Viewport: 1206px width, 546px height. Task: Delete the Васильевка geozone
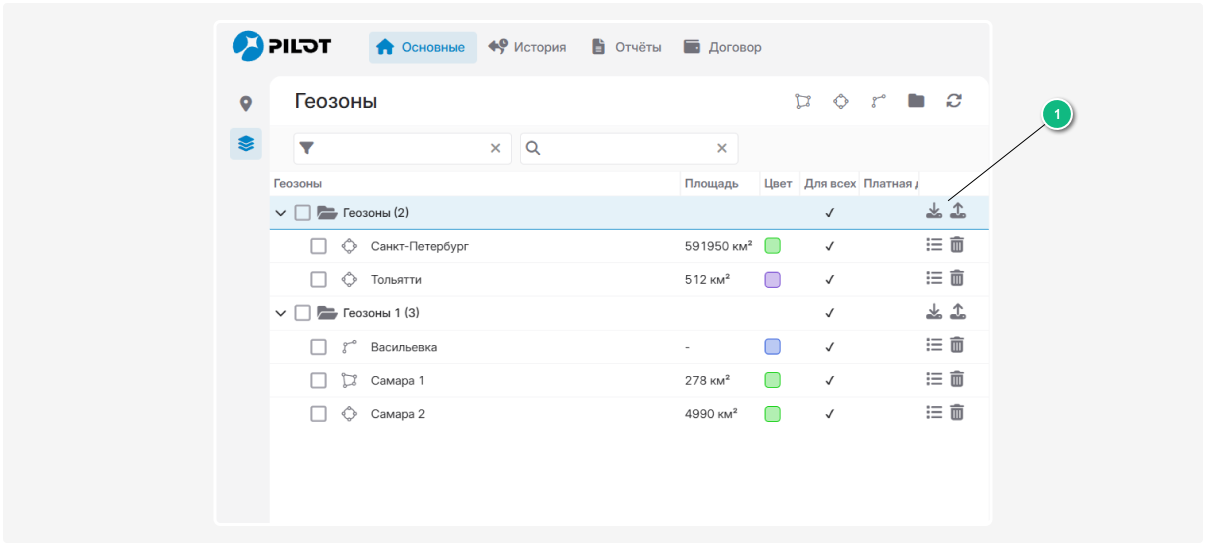[957, 345]
